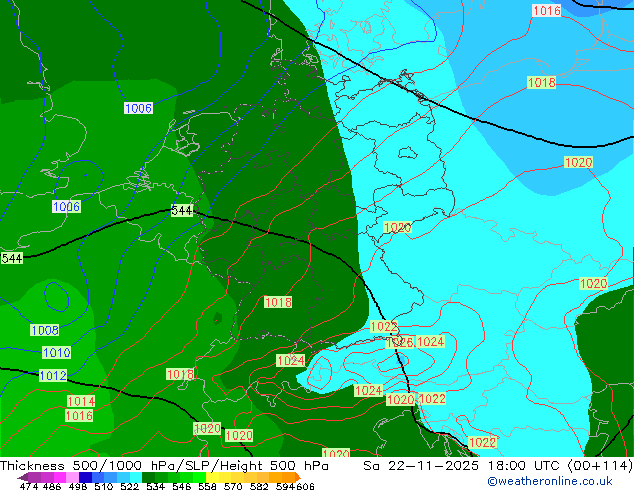Select the yellow swatch right of 558
The image size is (634, 490).
[x=212, y=477]
